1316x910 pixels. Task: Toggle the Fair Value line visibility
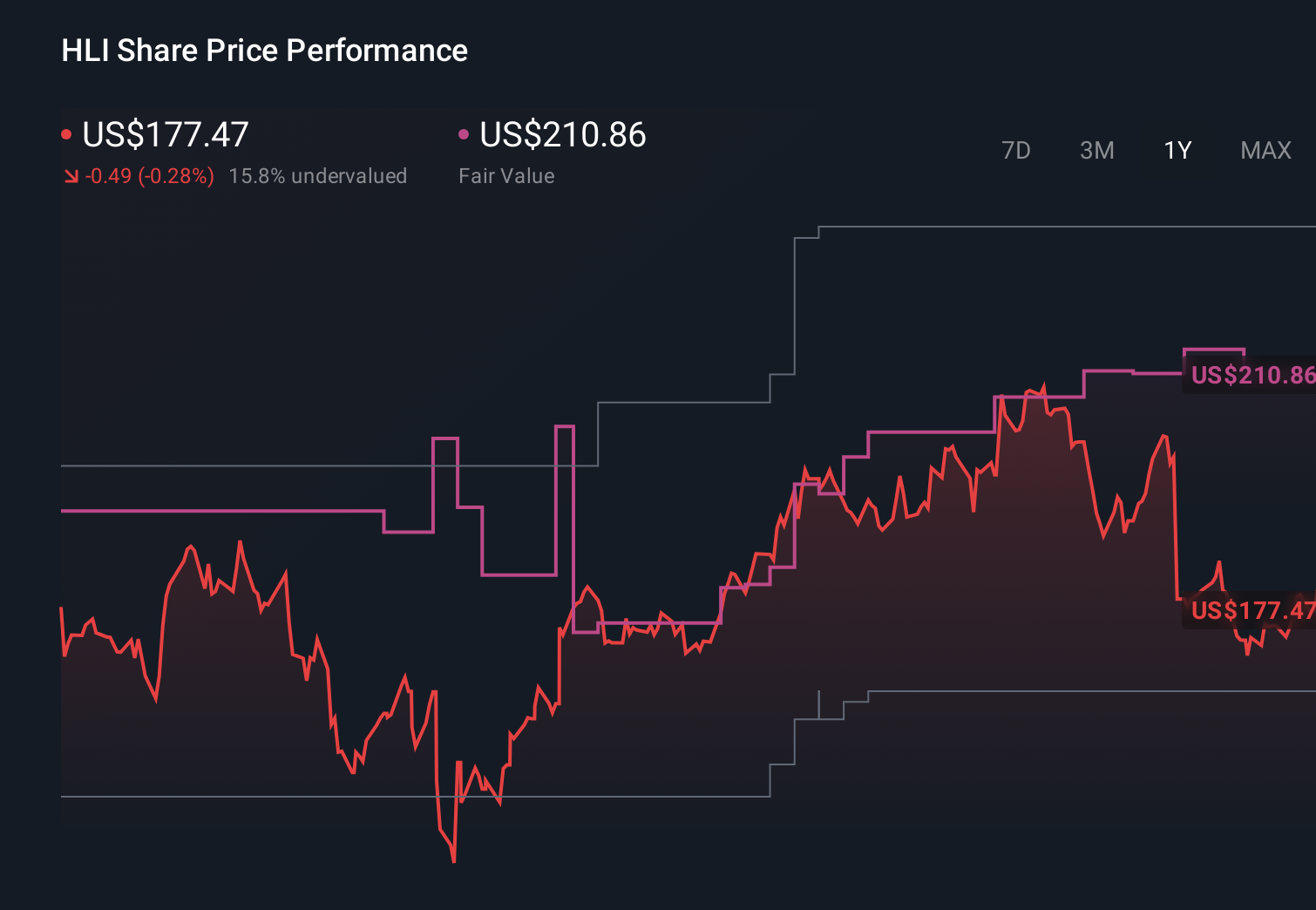[563, 135]
